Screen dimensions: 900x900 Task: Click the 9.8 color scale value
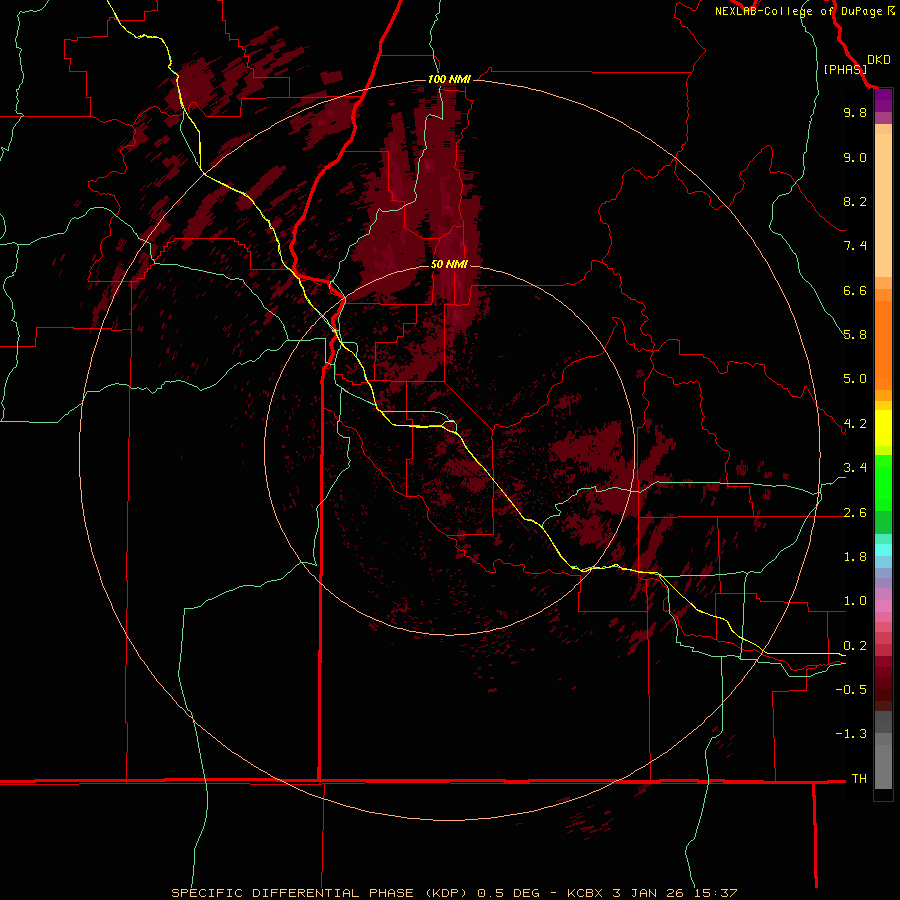click(855, 112)
